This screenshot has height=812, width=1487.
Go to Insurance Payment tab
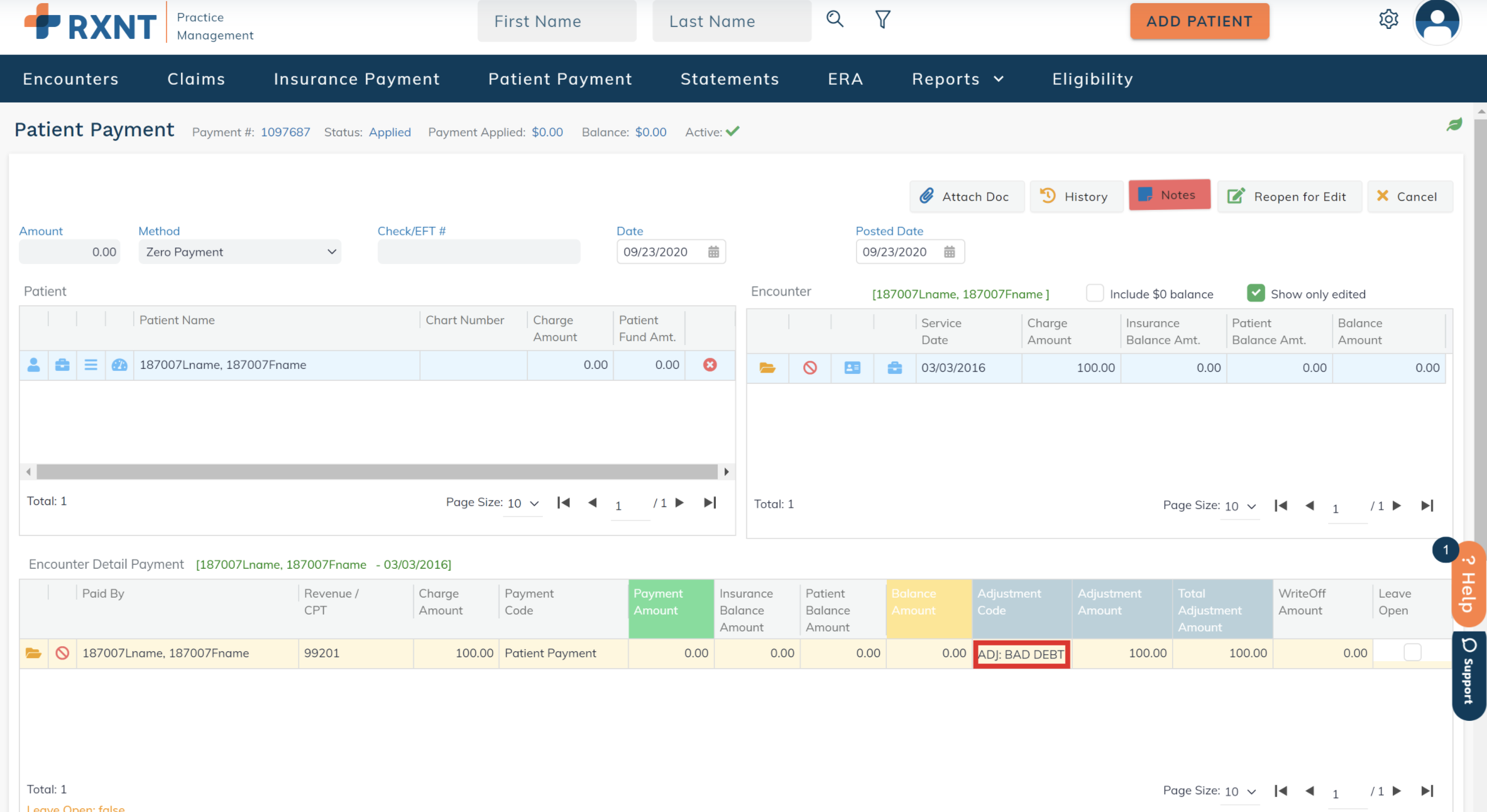(356, 79)
